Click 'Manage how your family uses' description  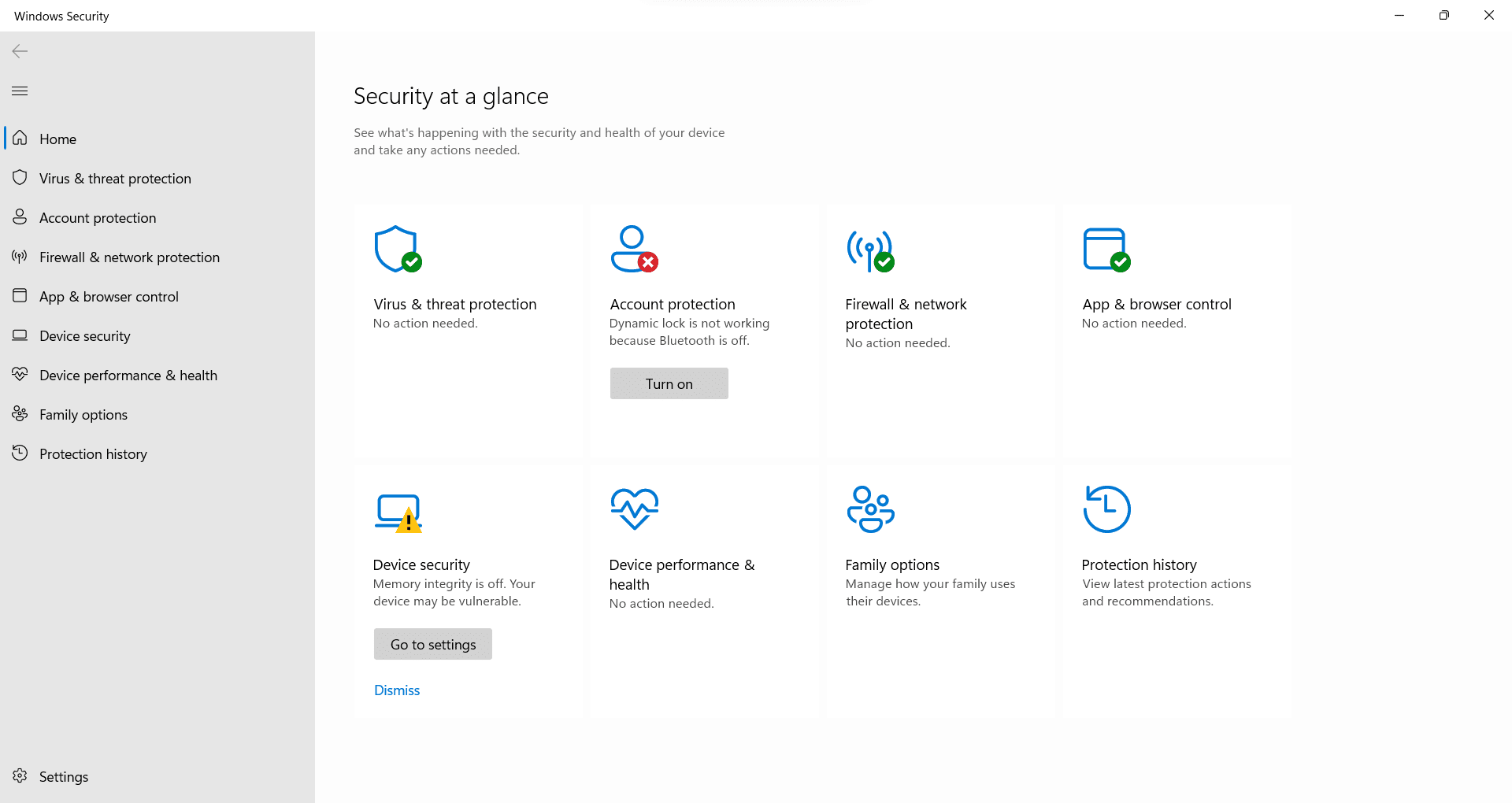930,592
